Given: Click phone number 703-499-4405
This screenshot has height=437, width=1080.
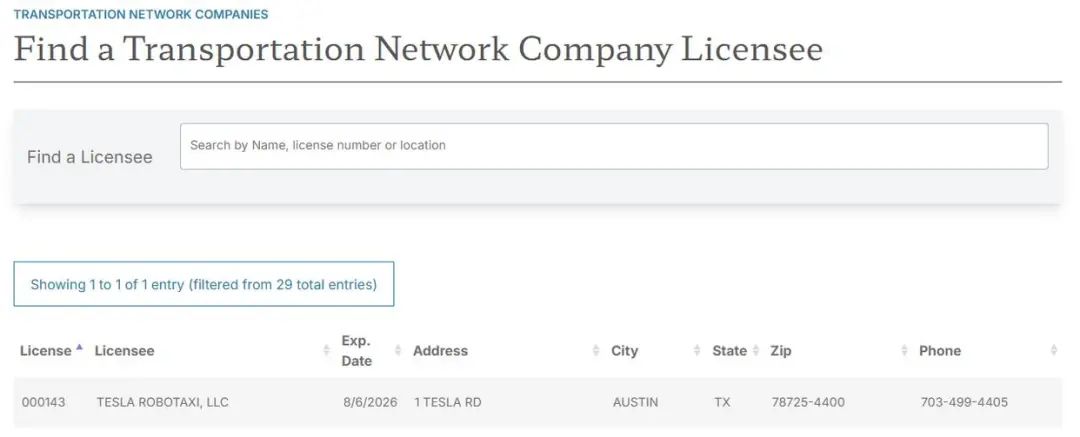Looking at the screenshot, I should (x=964, y=403).
